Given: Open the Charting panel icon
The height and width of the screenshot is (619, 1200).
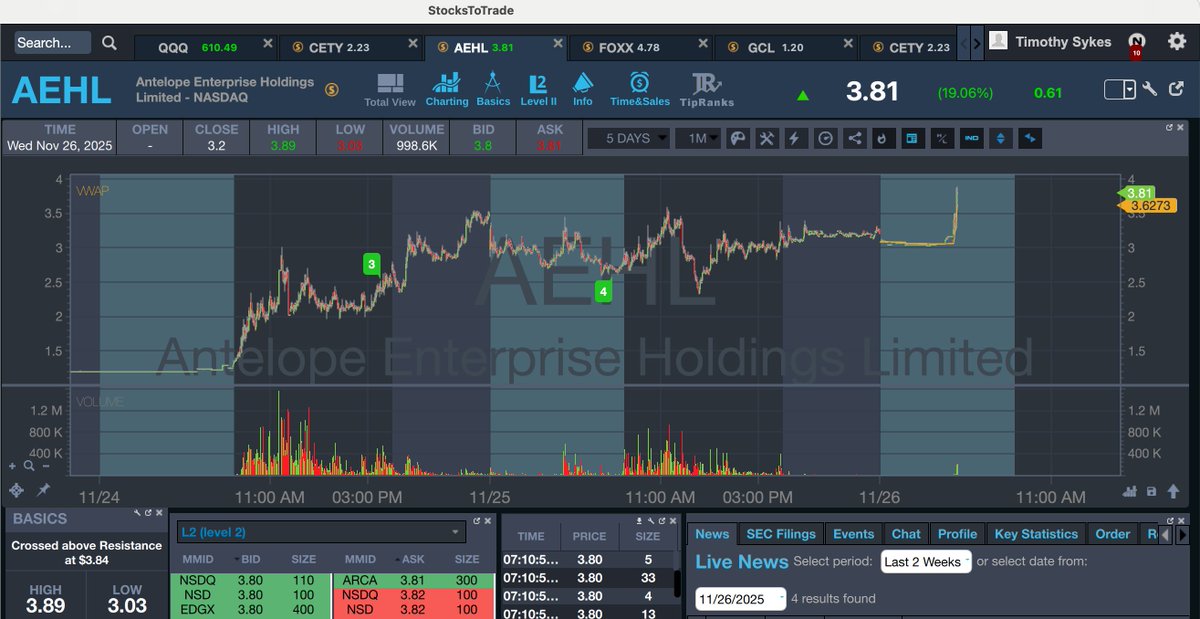Looking at the screenshot, I should 447,88.
